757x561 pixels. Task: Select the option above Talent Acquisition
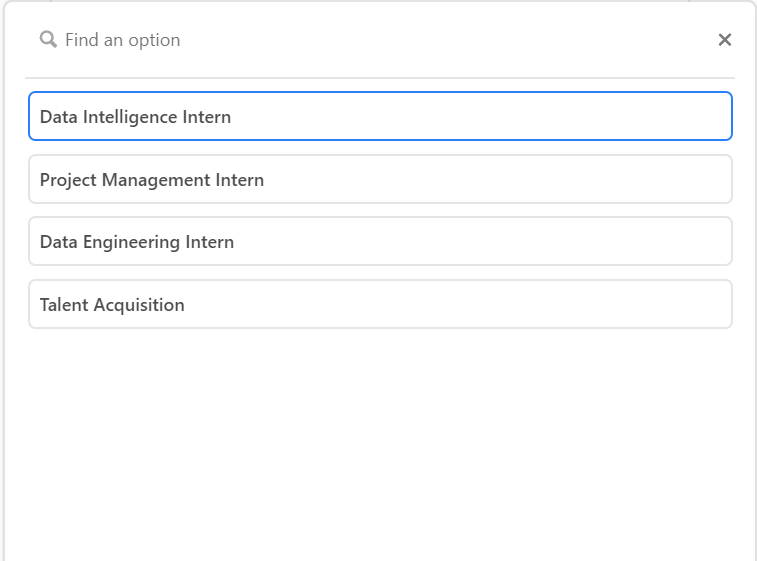coord(380,241)
